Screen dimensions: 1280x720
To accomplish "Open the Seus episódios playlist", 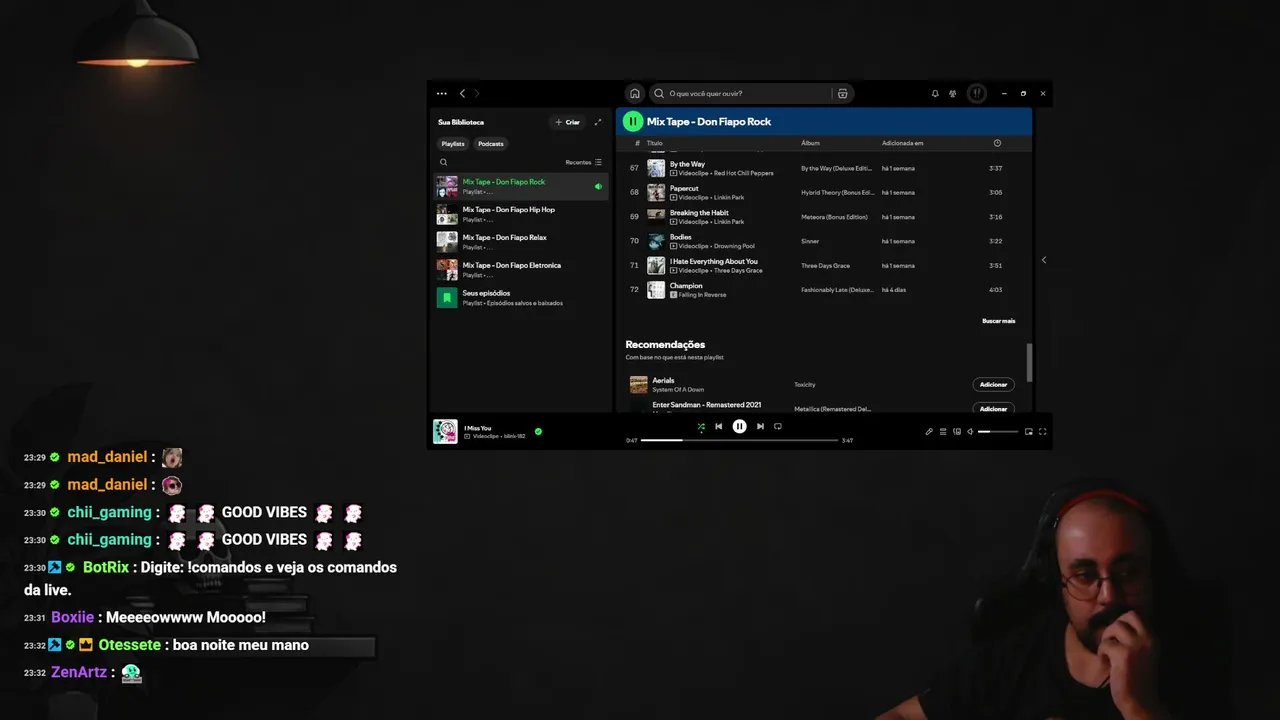I will [521, 298].
